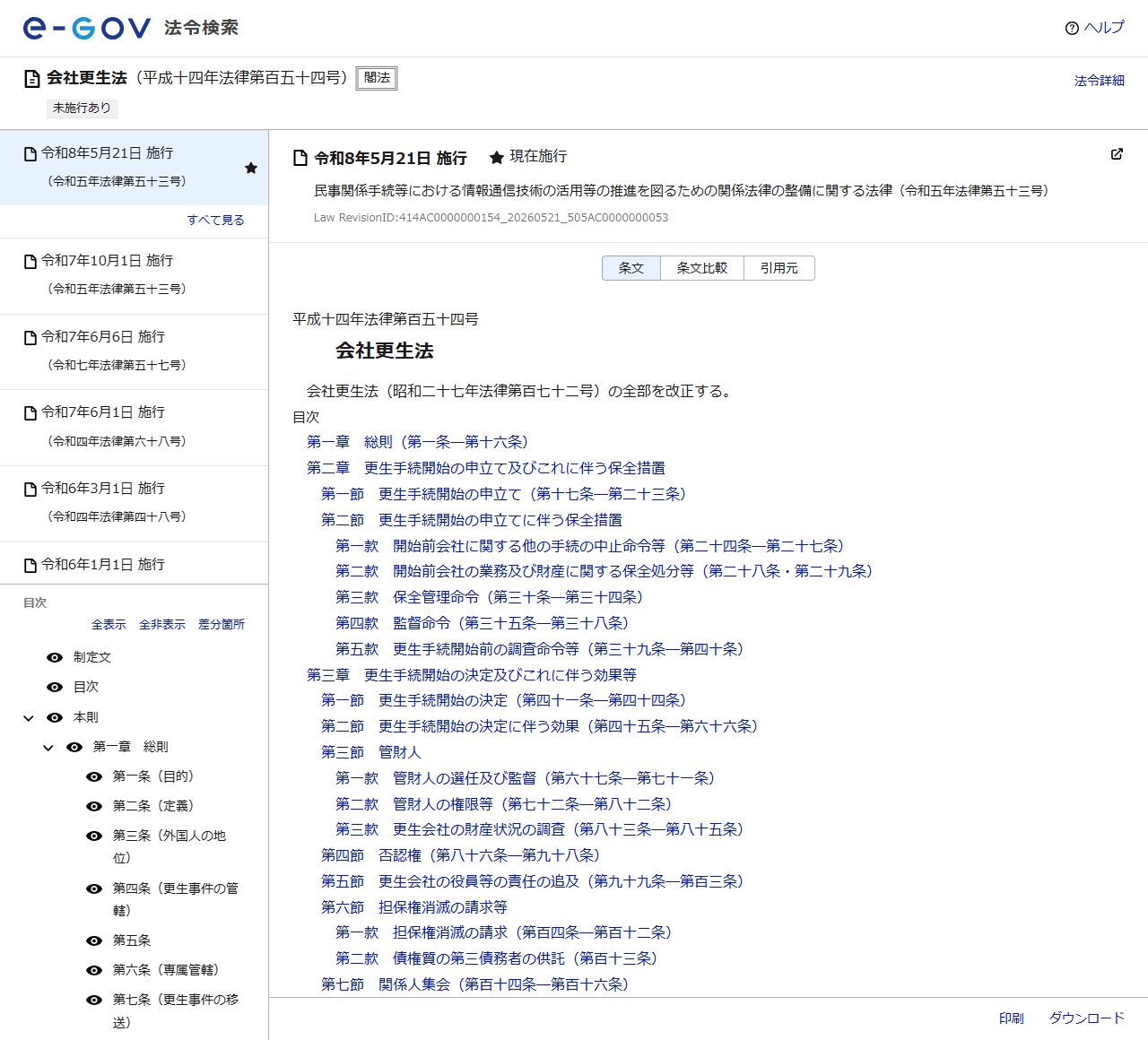Image resolution: width=1148 pixels, height=1040 pixels.
Task: Open the external-link icon at the panel's right
Action: [x=1117, y=154]
